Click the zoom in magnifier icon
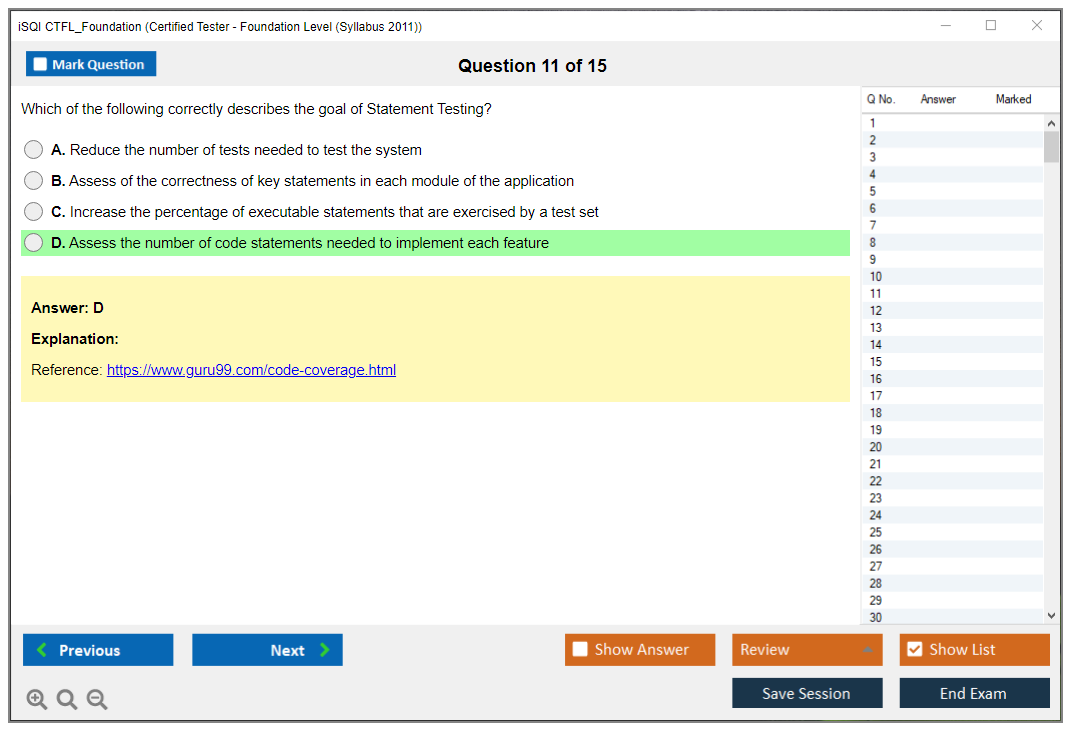1075x735 pixels. click(x=36, y=700)
